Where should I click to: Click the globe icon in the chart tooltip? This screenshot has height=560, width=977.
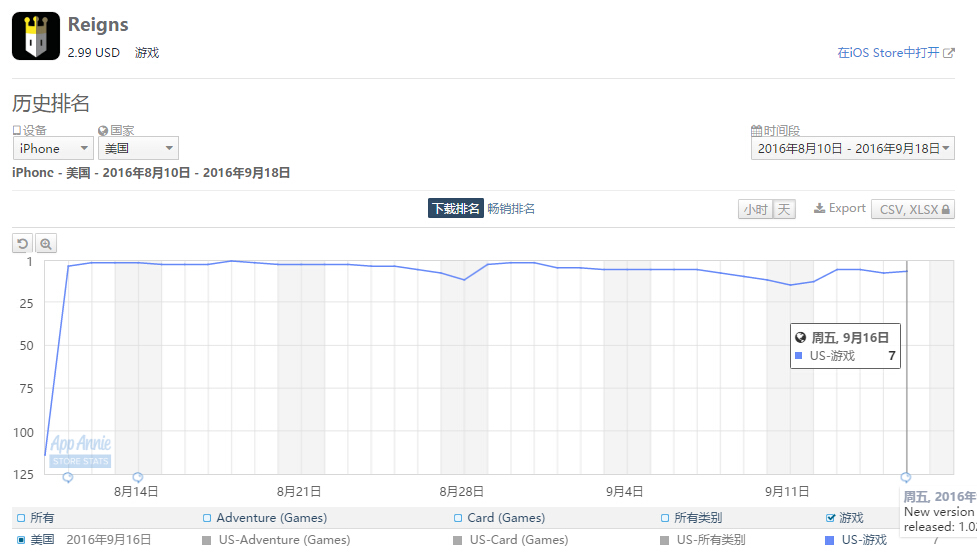(801, 338)
